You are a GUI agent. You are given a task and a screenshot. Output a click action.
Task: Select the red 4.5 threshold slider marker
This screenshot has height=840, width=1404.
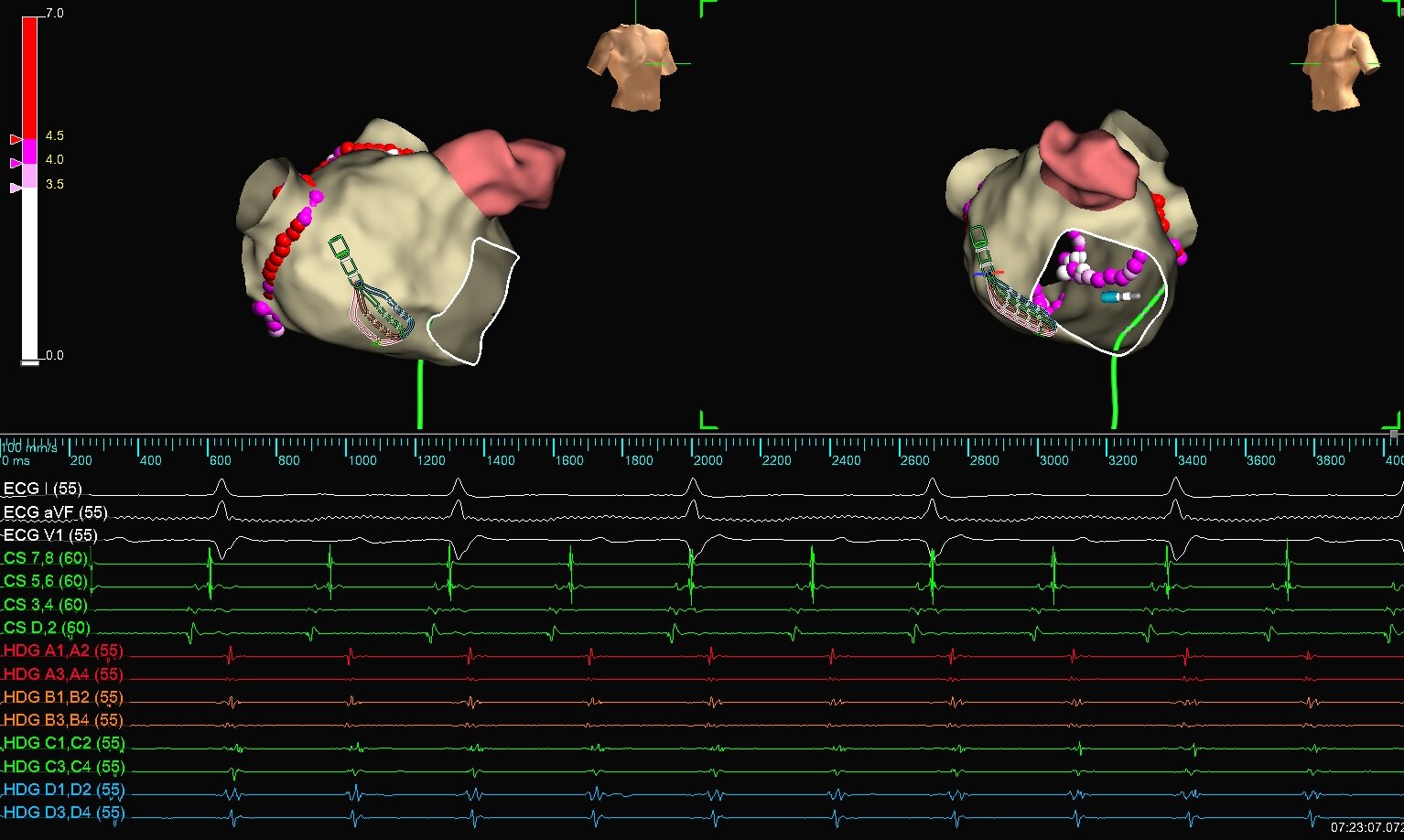click(16, 139)
